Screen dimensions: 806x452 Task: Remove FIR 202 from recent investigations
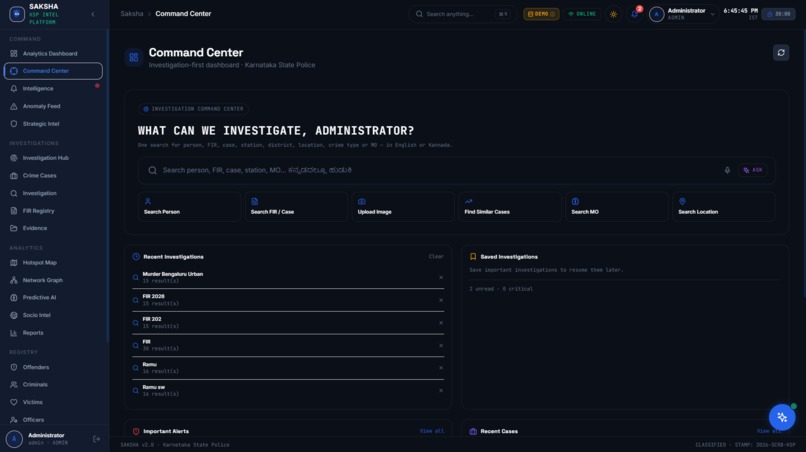pos(441,323)
